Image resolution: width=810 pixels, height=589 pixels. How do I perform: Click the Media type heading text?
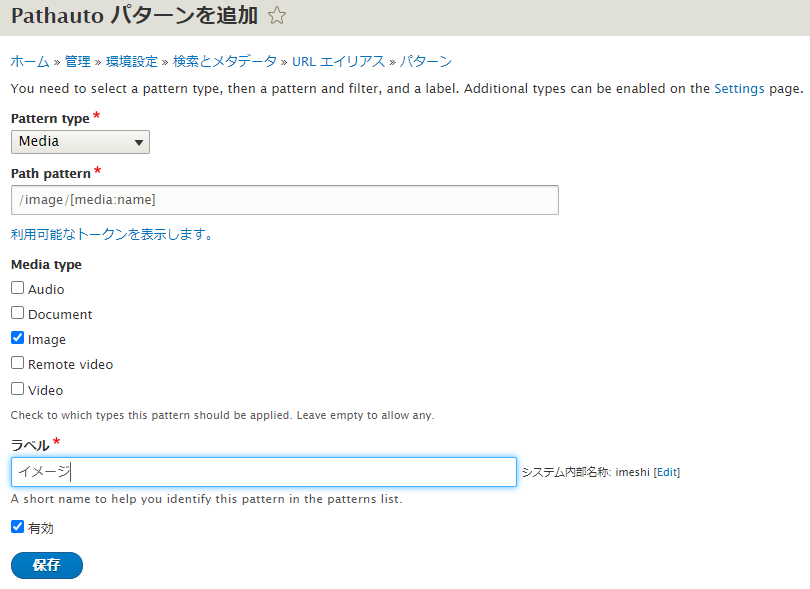46,265
